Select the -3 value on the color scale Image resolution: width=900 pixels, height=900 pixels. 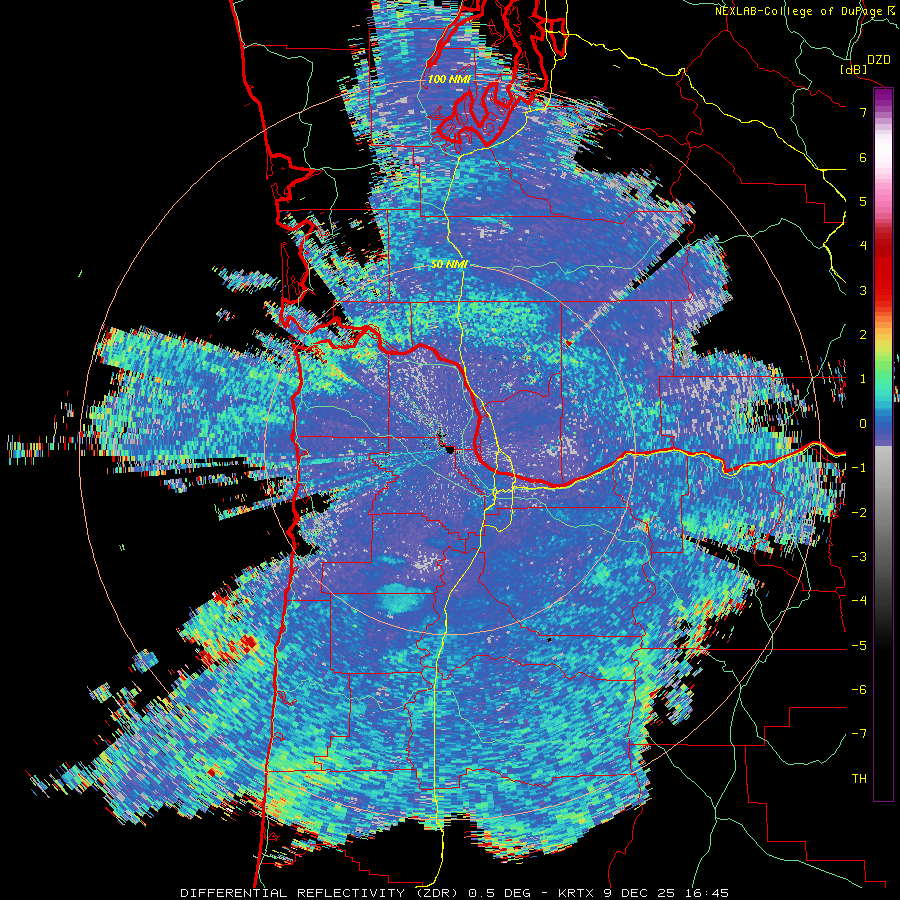[859, 557]
